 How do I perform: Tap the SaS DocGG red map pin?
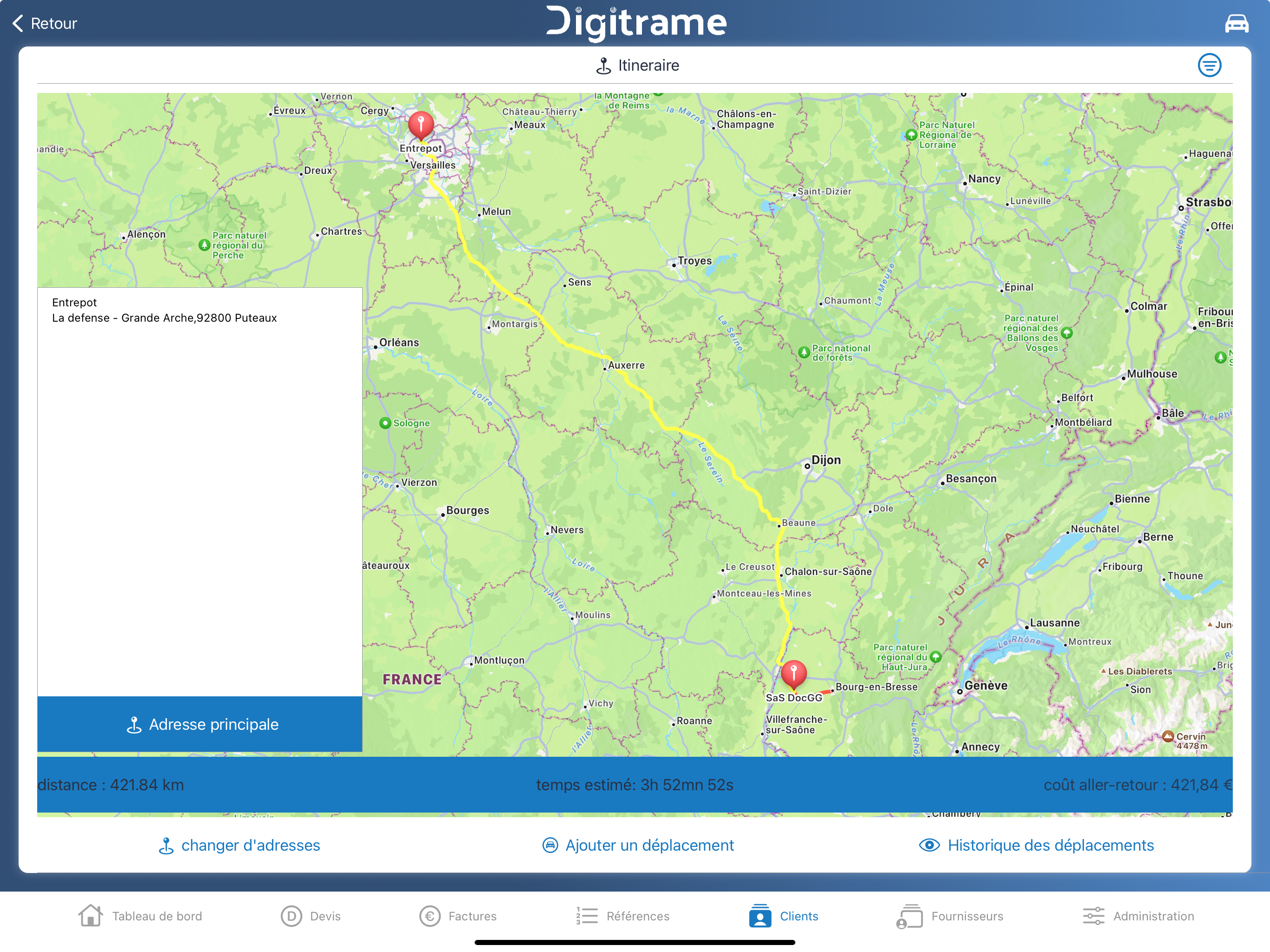click(794, 674)
